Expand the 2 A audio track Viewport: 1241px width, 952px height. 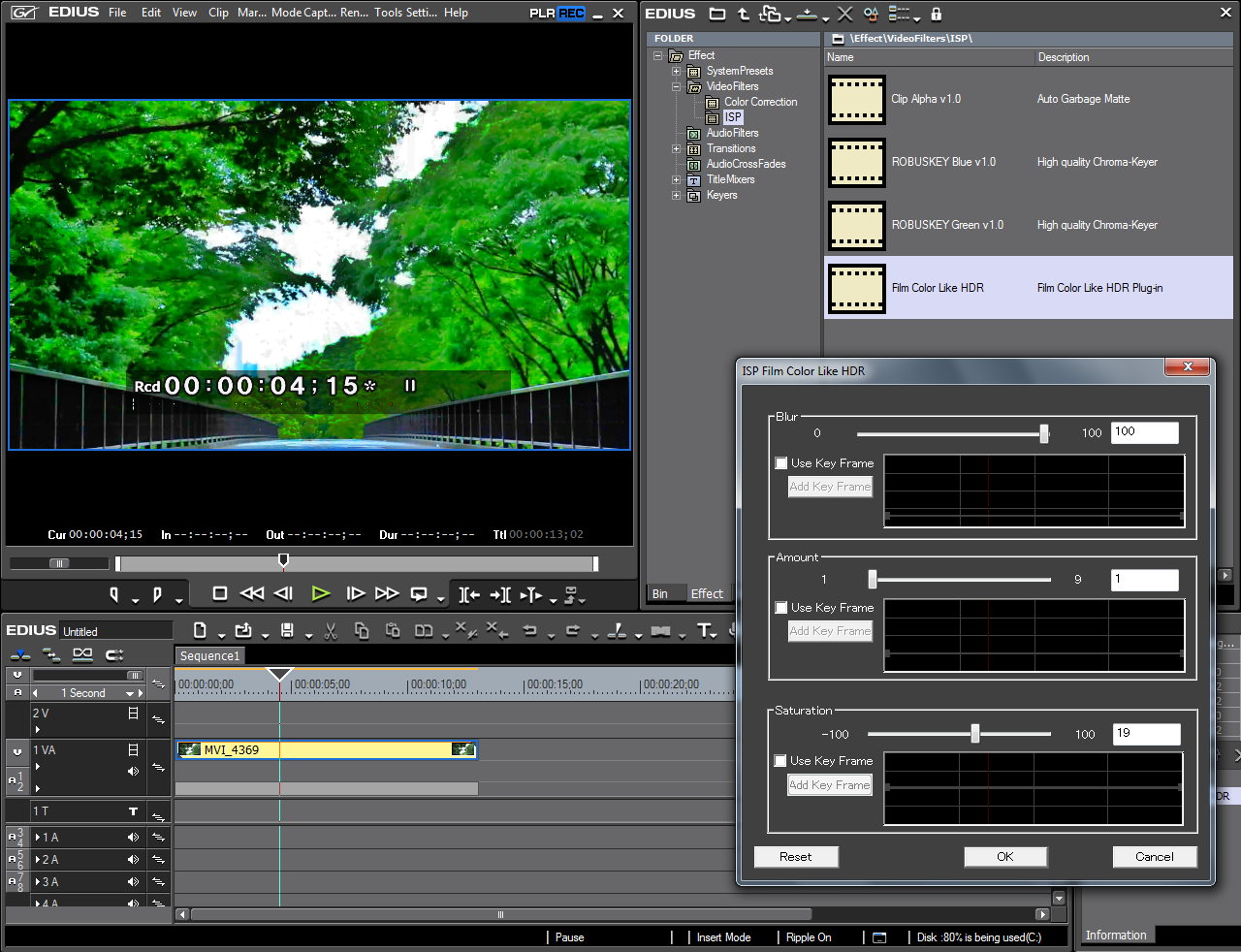(38, 860)
